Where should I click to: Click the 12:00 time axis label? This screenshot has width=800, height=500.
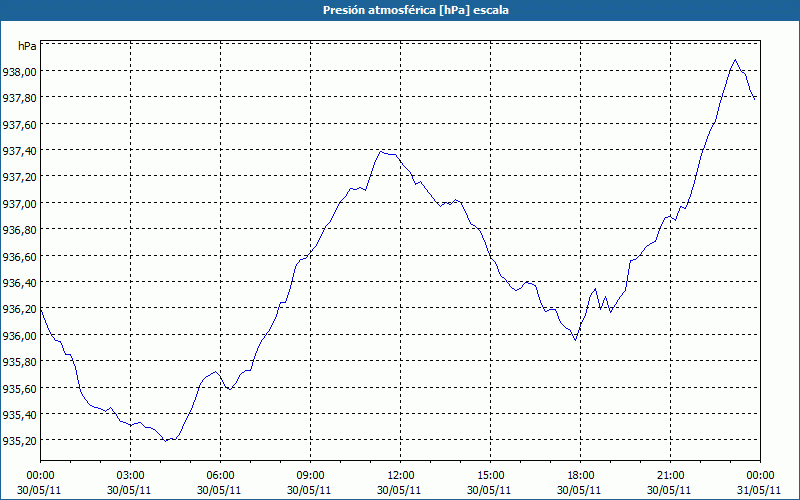[x=401, y=476]
